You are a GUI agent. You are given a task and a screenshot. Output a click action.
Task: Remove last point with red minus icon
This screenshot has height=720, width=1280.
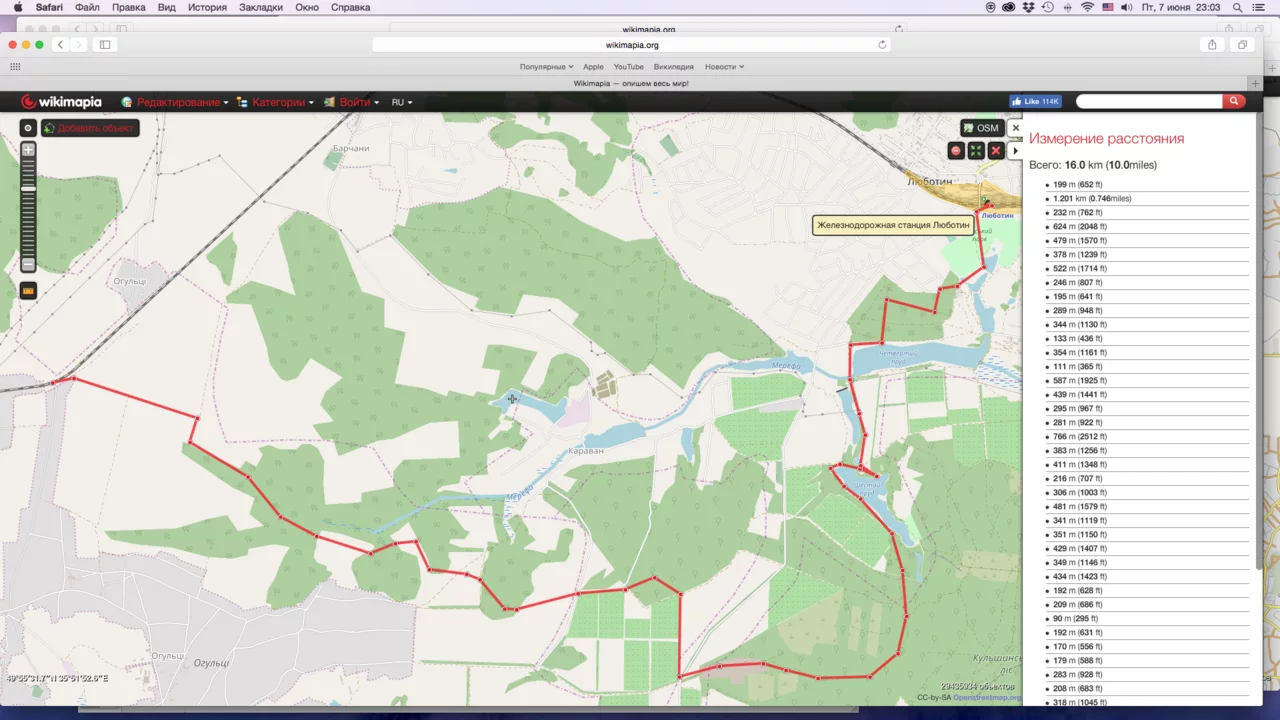[x=956, y=150]
